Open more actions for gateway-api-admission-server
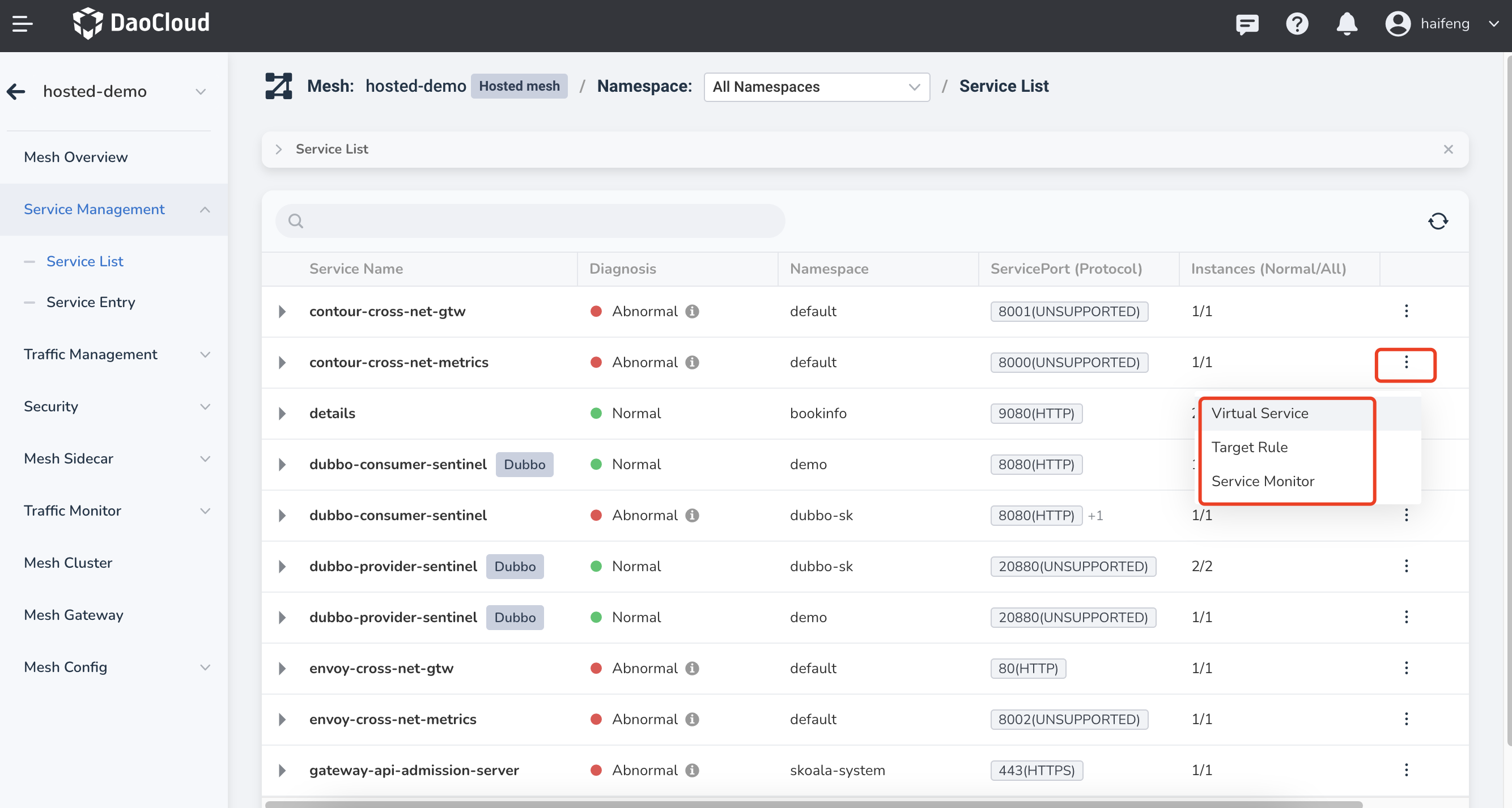This screenshot has height=808, width=1512. [x=1406, y=771]
